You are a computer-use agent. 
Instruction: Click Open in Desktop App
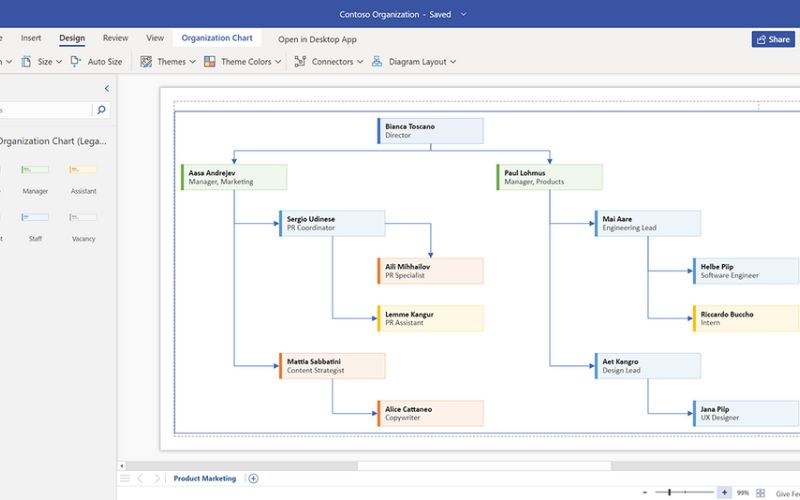point(317,39)
